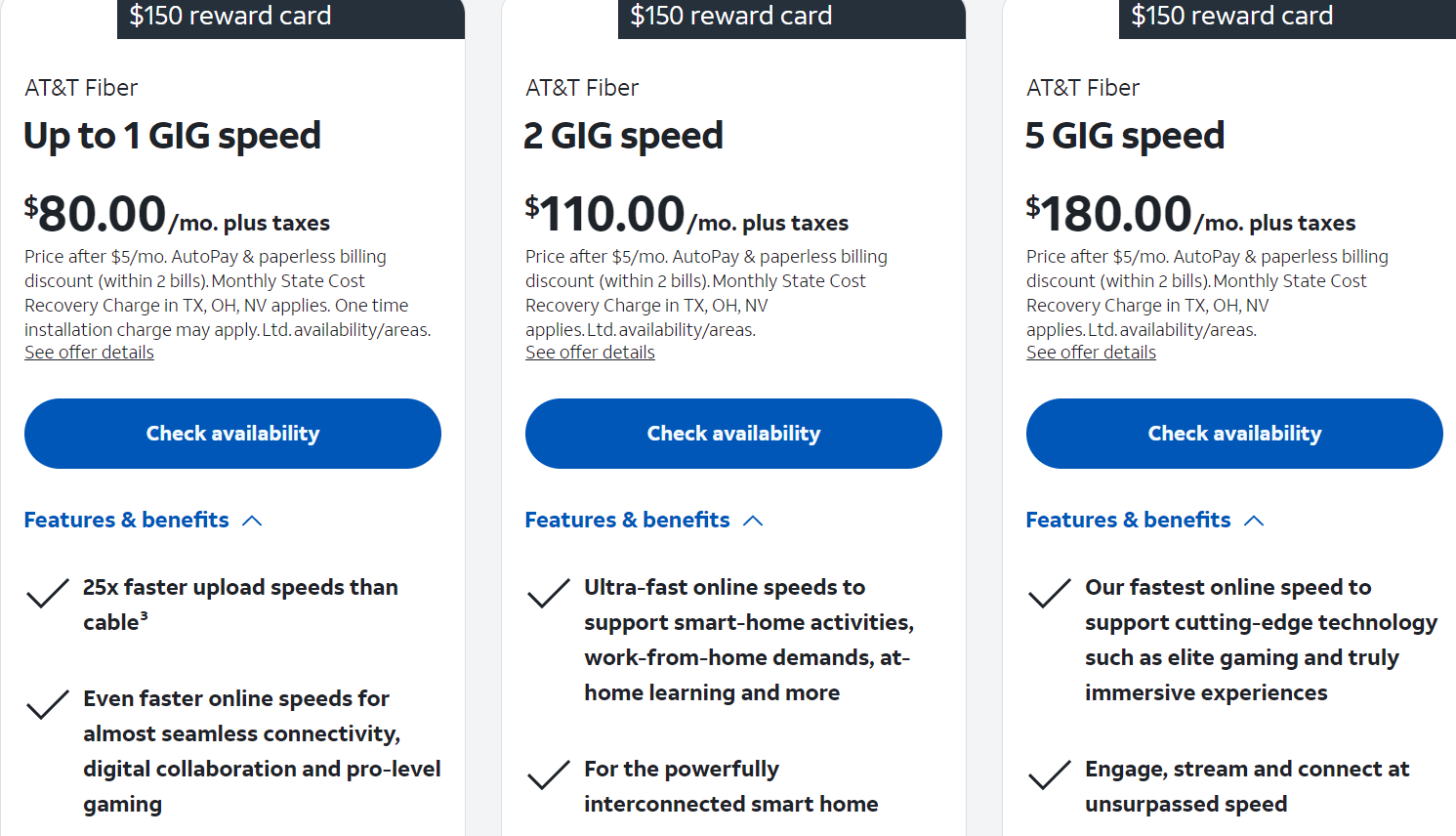This screenshot has height=836, width=1456.
Task: Check availability for the $80.00 plan
Action: [x=232, y=434]
